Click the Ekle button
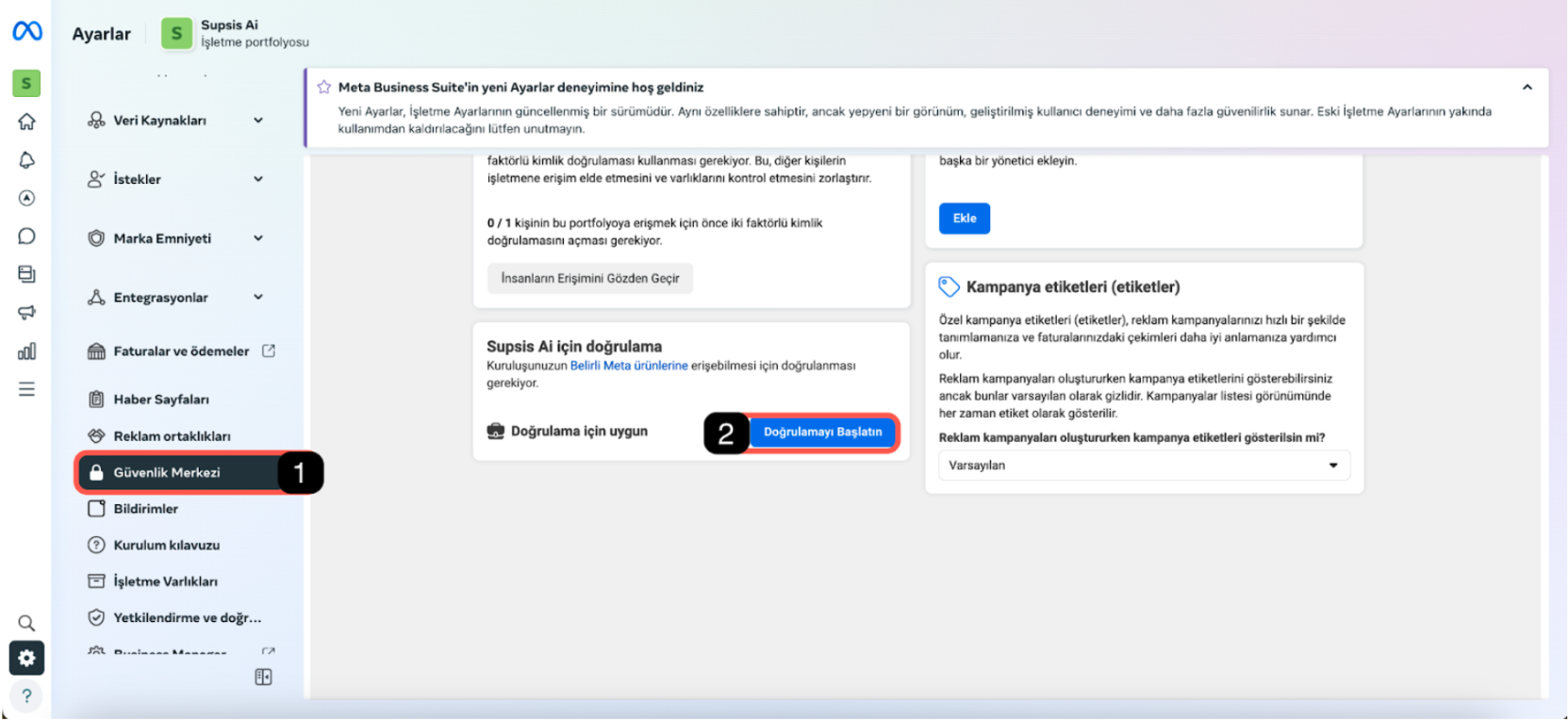This screenshot has height=721, width=1568. tap(965, 218)
